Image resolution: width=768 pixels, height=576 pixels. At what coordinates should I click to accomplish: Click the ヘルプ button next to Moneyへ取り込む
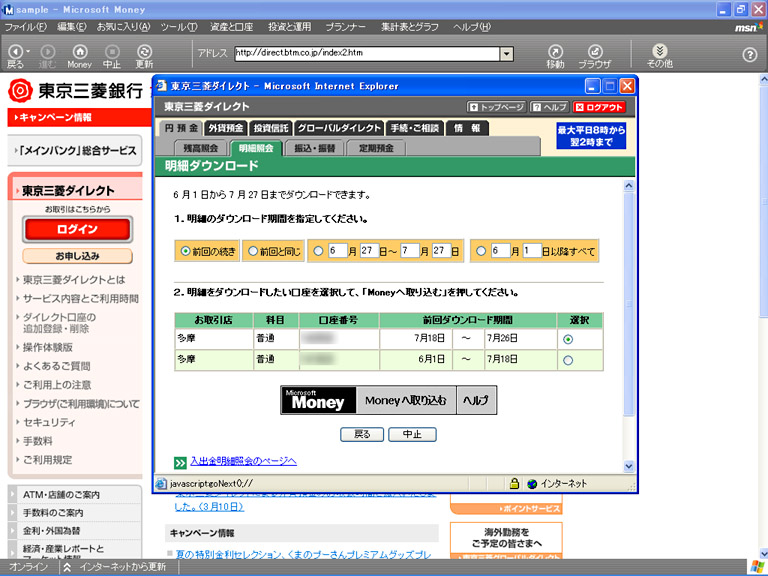click(x=476, y=400)
